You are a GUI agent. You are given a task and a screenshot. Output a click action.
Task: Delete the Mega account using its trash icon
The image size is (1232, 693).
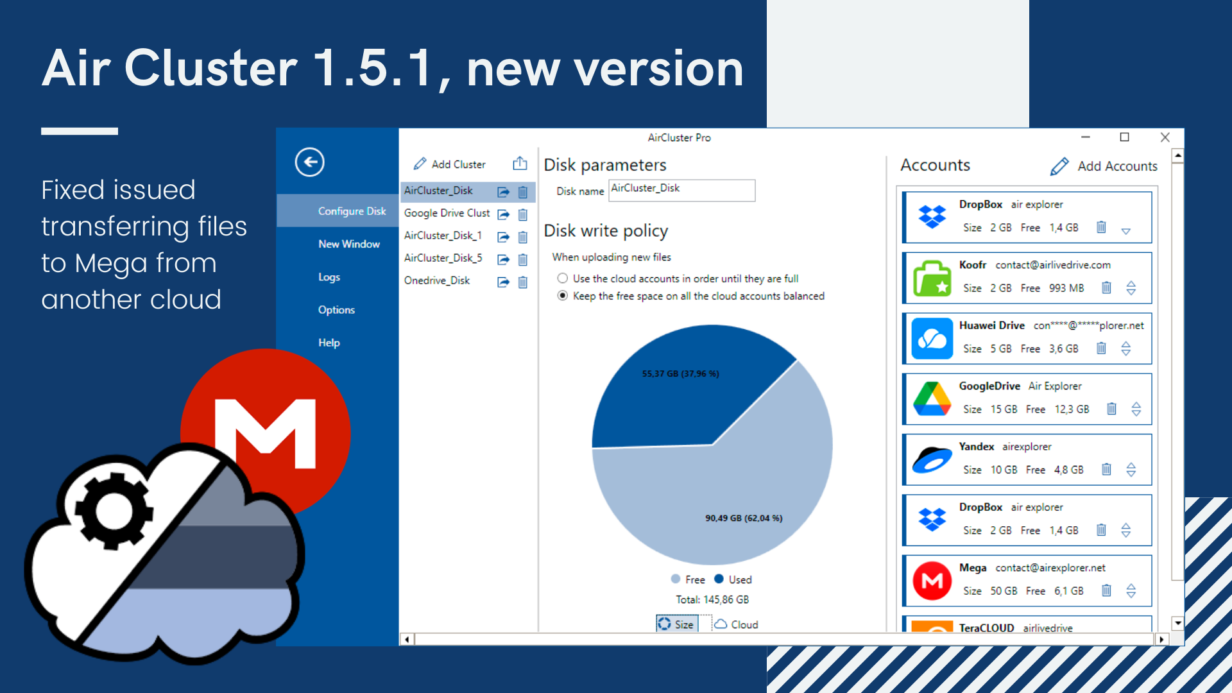[1106, 591]
